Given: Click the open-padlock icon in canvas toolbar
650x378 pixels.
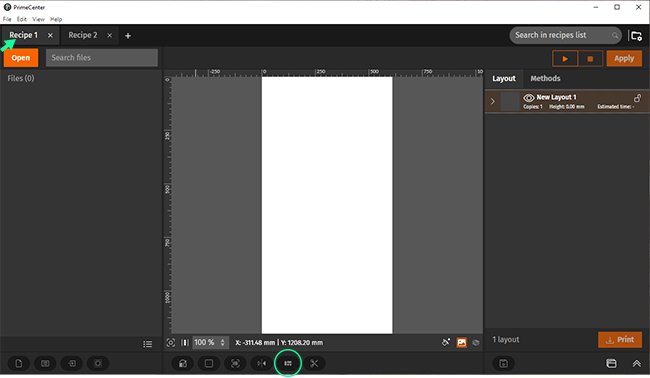Looking at the screenshot, I should [x=182, y=363].
